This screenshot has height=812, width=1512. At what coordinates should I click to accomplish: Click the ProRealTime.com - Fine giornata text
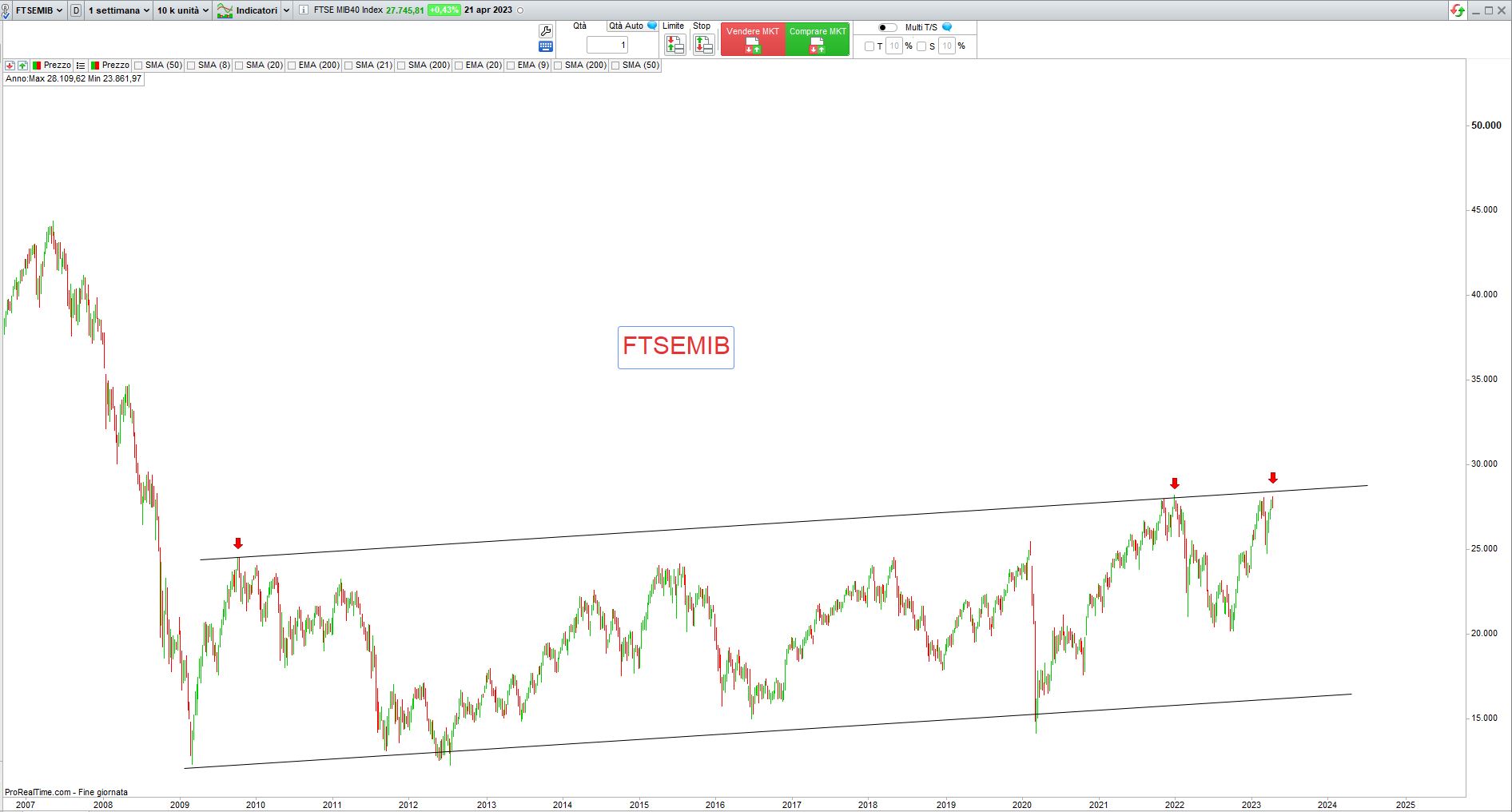66,793
